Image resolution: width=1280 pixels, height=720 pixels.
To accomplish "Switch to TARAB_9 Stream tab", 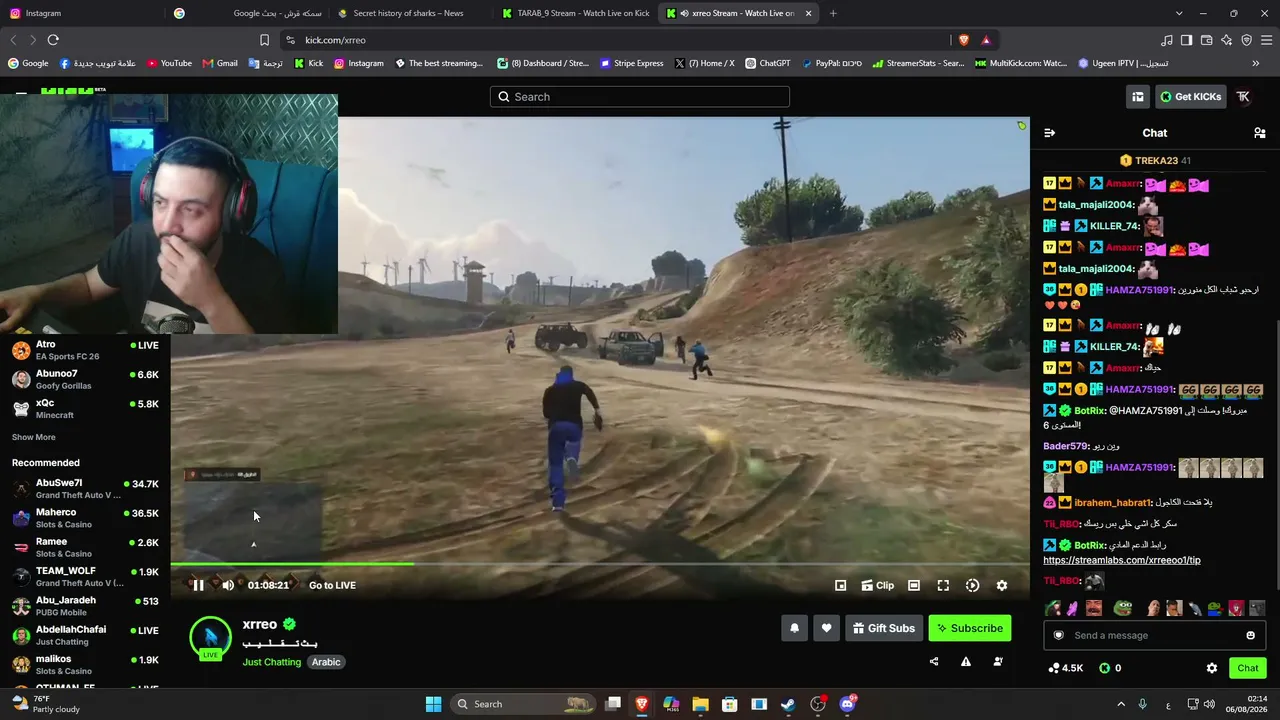I will tap(575, 13).
